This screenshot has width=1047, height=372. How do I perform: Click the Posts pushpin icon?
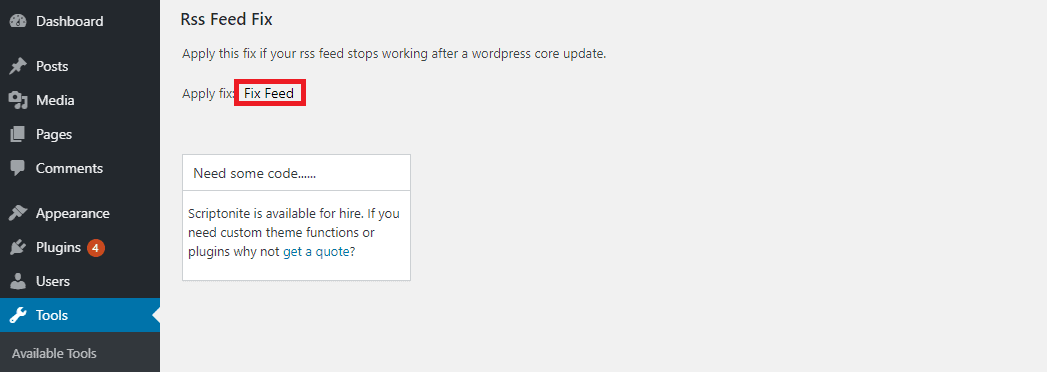tap(18, 66)
